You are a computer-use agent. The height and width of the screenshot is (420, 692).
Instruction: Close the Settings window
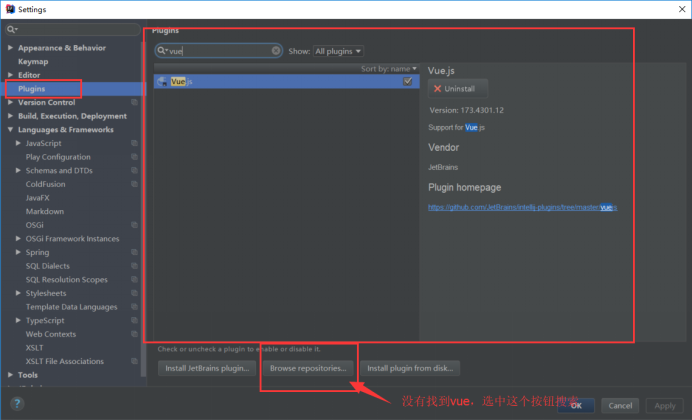click(682, 9)
